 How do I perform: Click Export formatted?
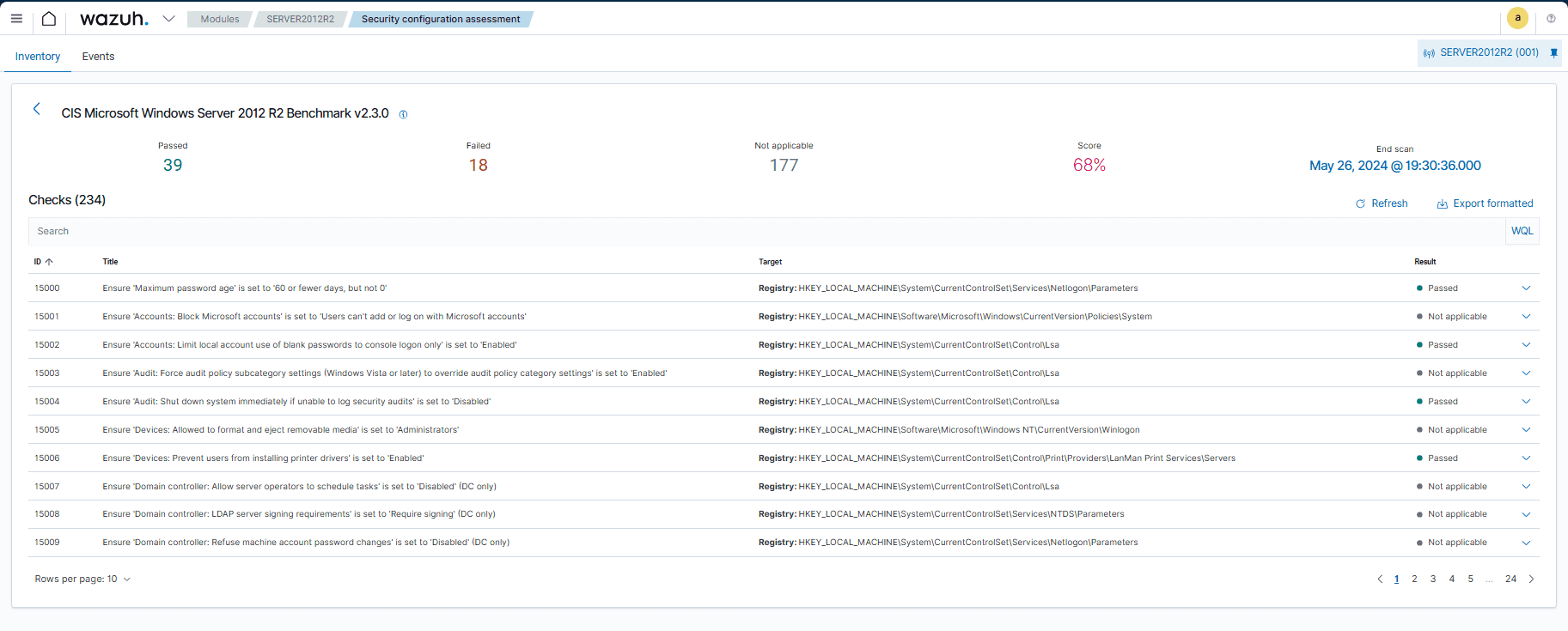pyautogui.click(x=1485, y=203)
